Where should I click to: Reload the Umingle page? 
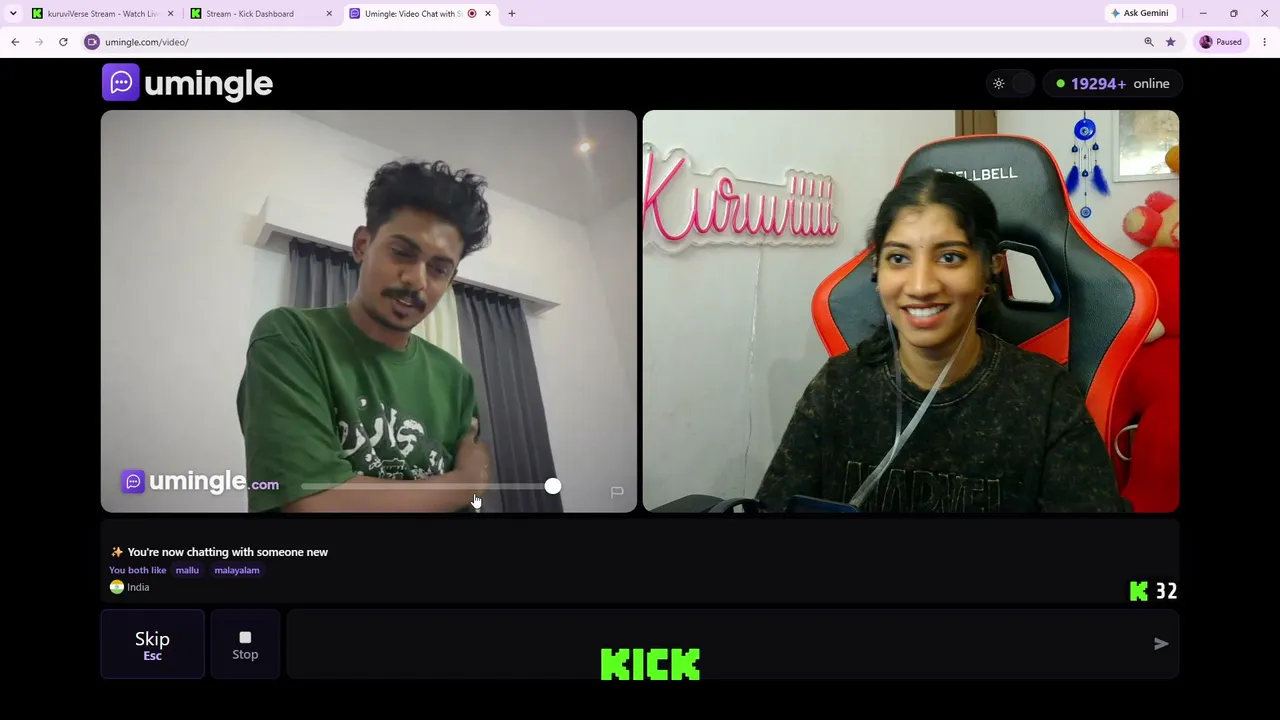click(63, 42)
